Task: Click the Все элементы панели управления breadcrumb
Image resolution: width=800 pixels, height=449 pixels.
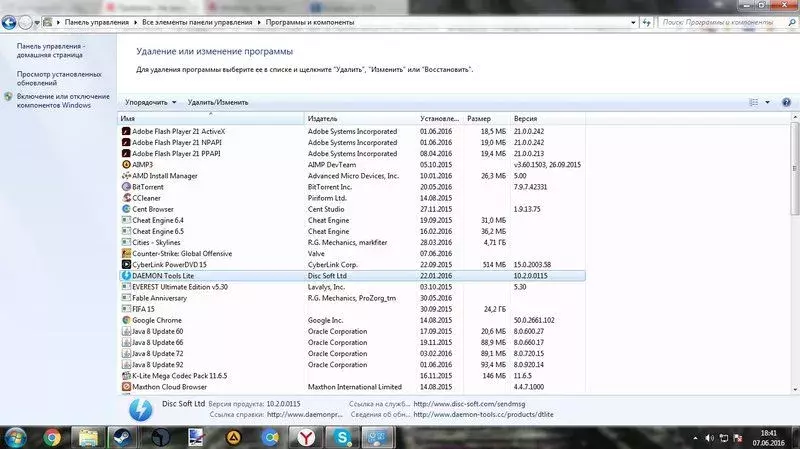Action: [197, 22]
